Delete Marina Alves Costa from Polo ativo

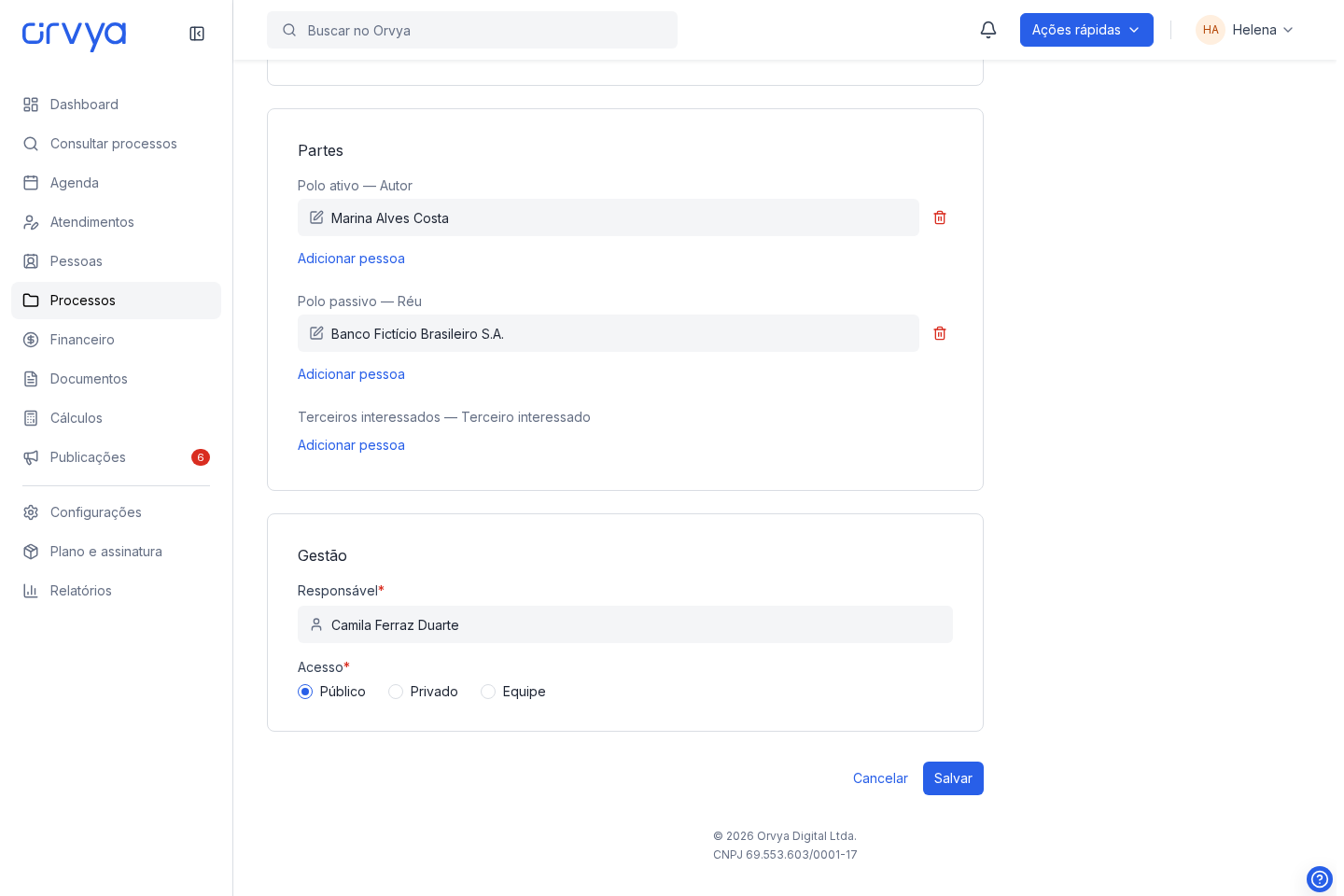click(940, 217)
